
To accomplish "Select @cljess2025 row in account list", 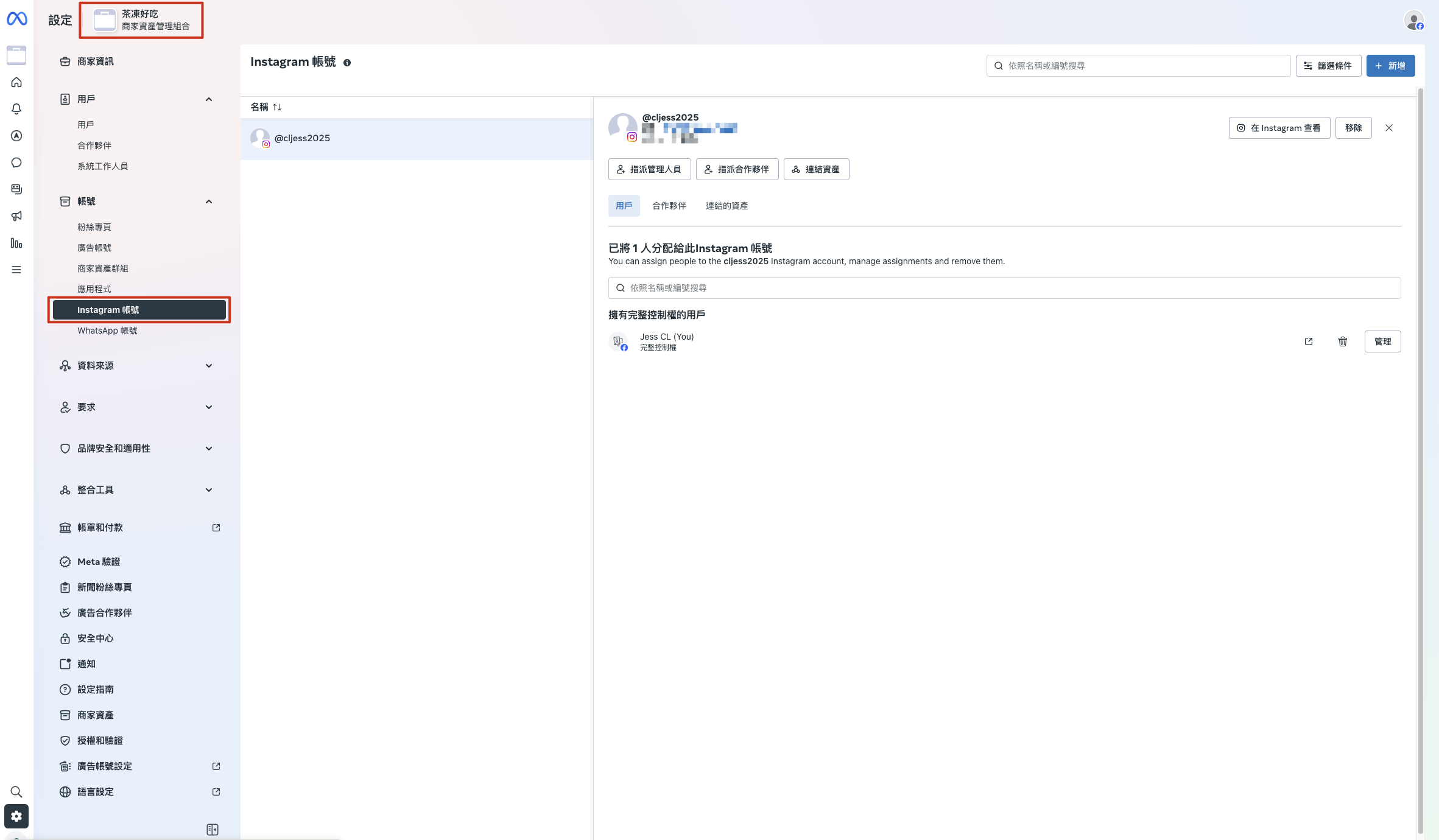I will 417,139.
